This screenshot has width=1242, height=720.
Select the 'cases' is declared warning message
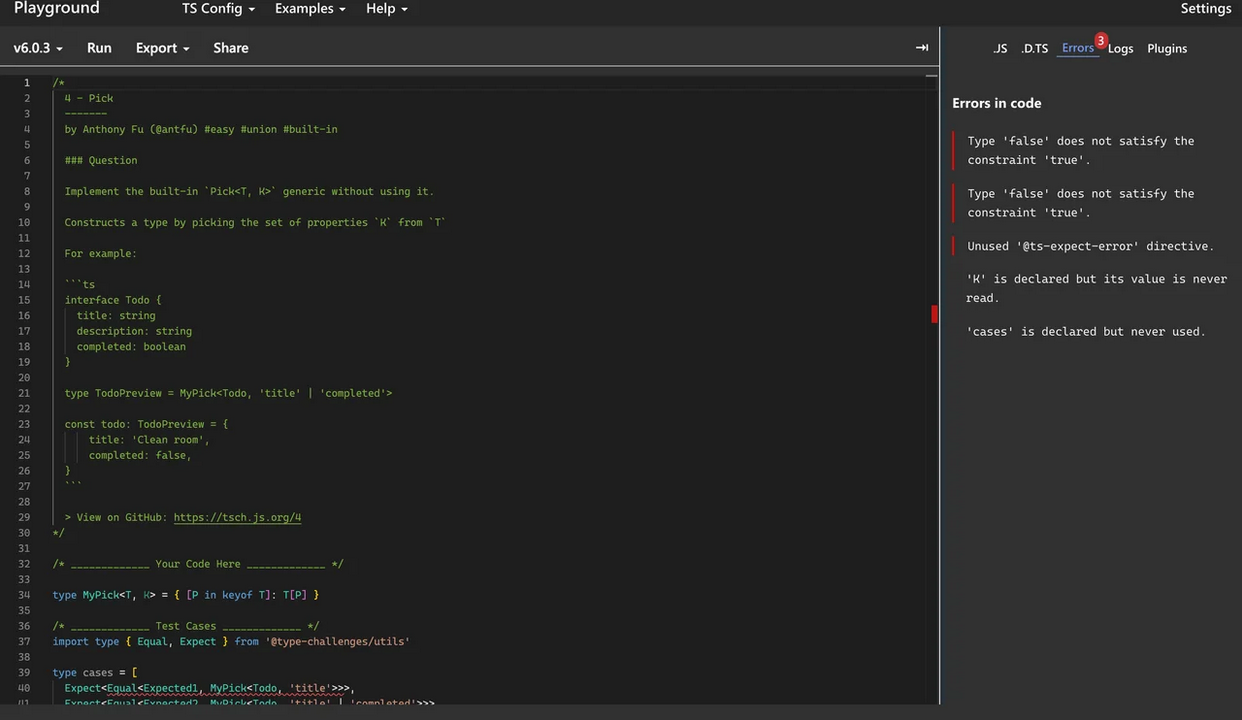coord(1086,331)
